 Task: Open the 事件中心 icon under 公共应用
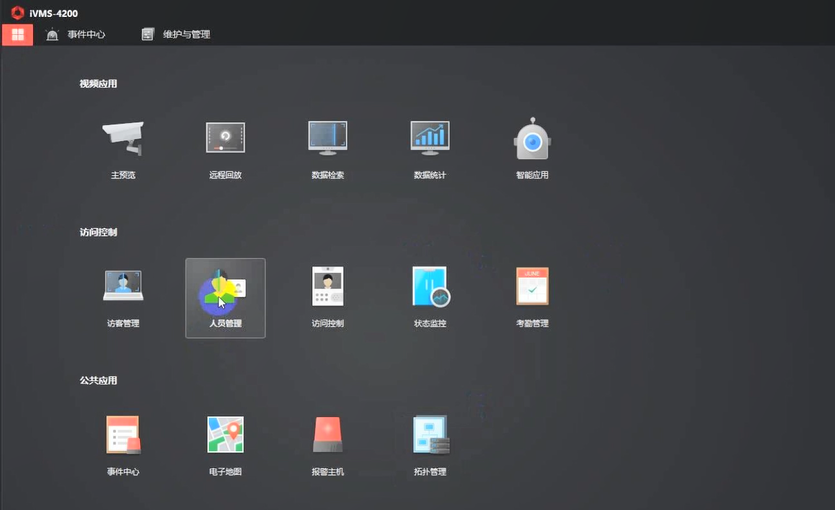[x=123, y=435]
